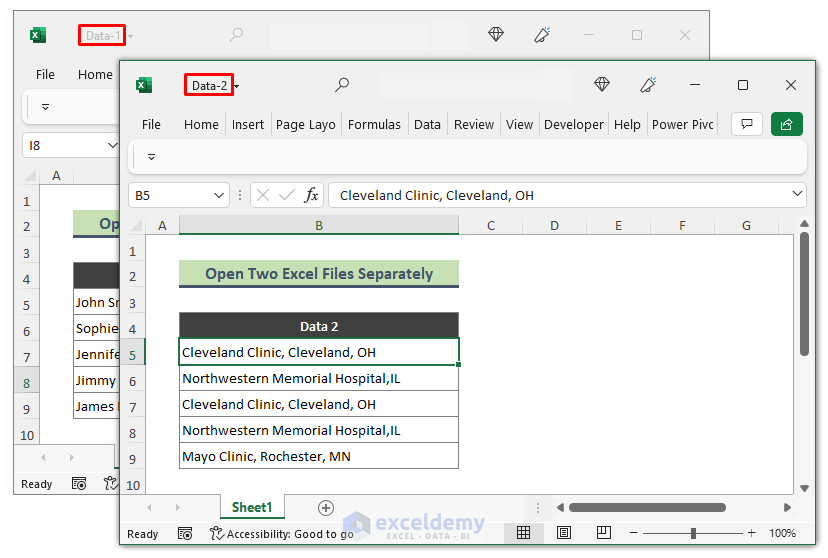Open search magnifier in Data-1 title bar
The image size is (828, 558).
click(236, 35)
